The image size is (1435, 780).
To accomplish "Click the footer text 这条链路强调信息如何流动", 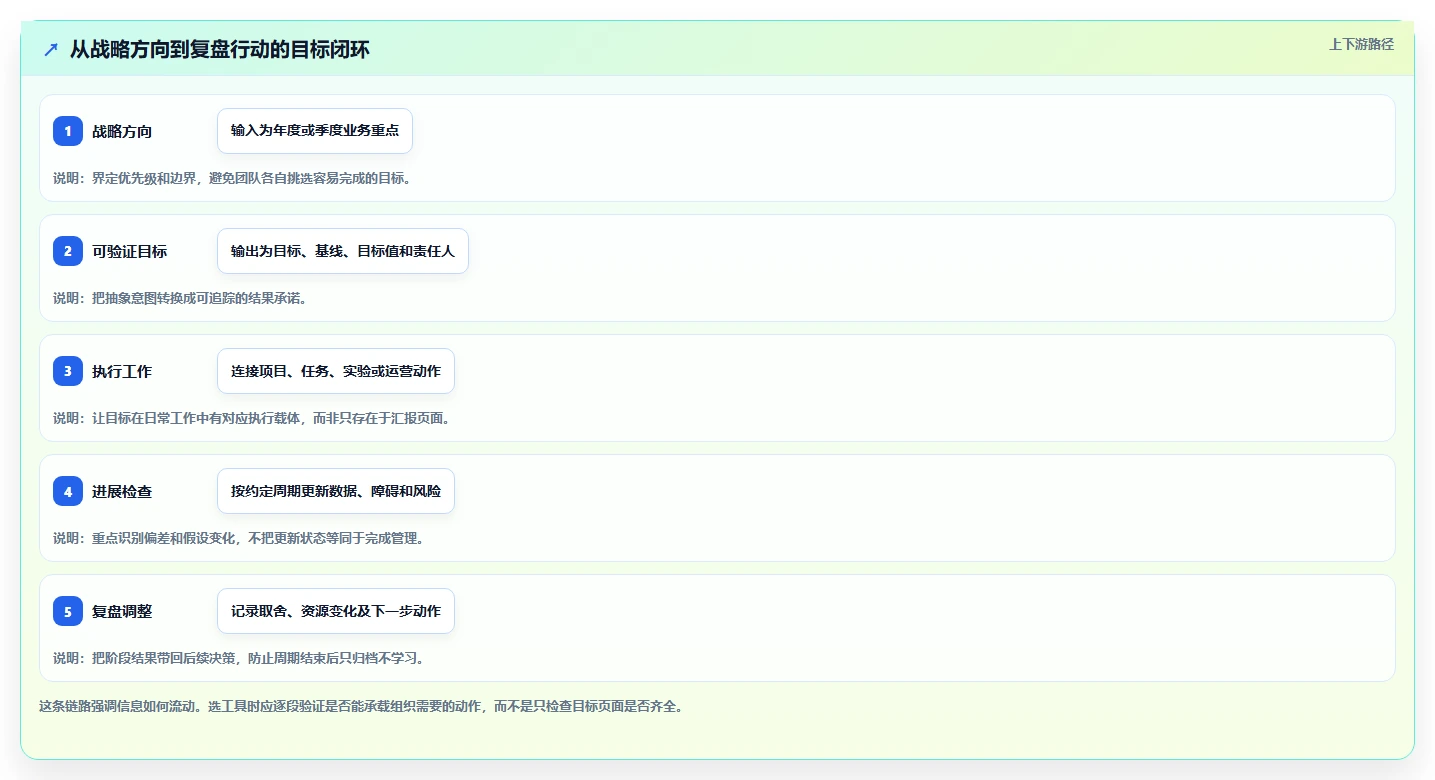I will [x=361, y=706].
